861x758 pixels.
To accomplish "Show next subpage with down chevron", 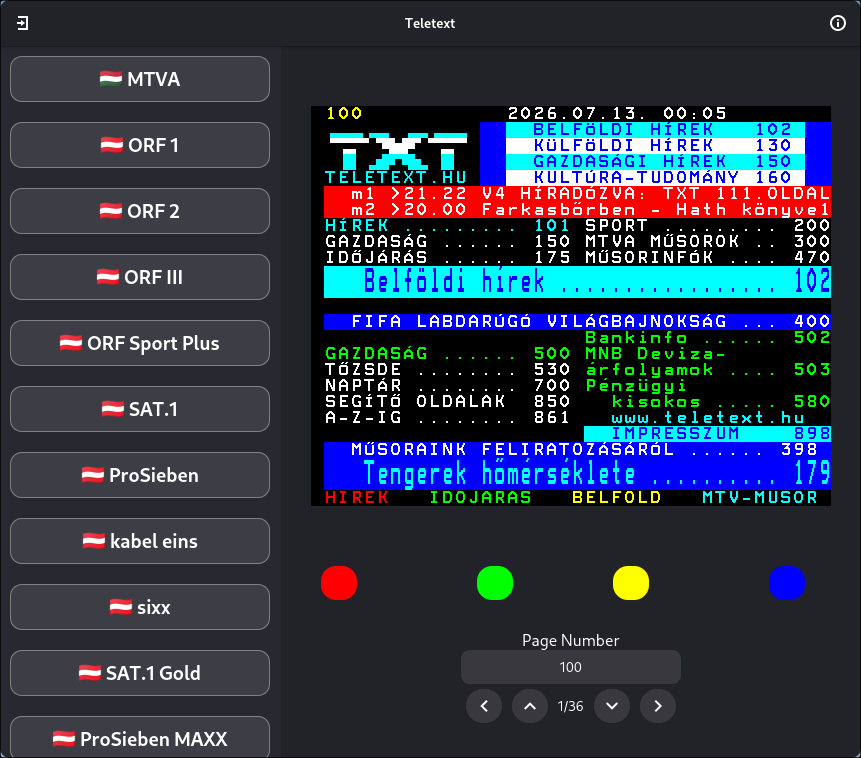I will tap(612, 706).
